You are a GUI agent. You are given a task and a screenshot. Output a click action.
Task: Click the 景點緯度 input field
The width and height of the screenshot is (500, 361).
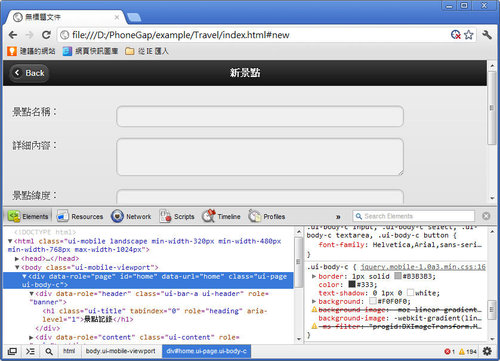(260, 197)
